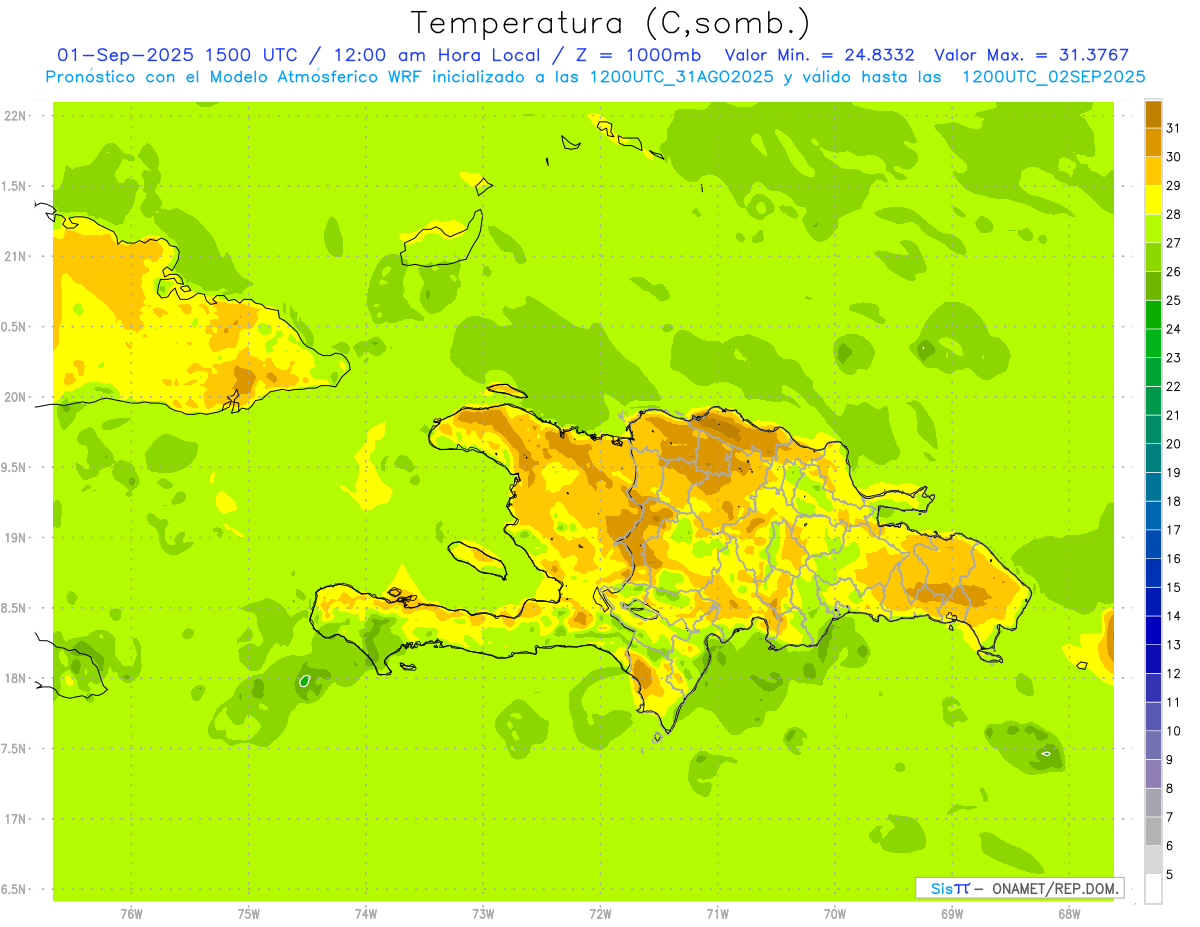Click the dark blue swatch between 12 and 13

coord(1153,659)
